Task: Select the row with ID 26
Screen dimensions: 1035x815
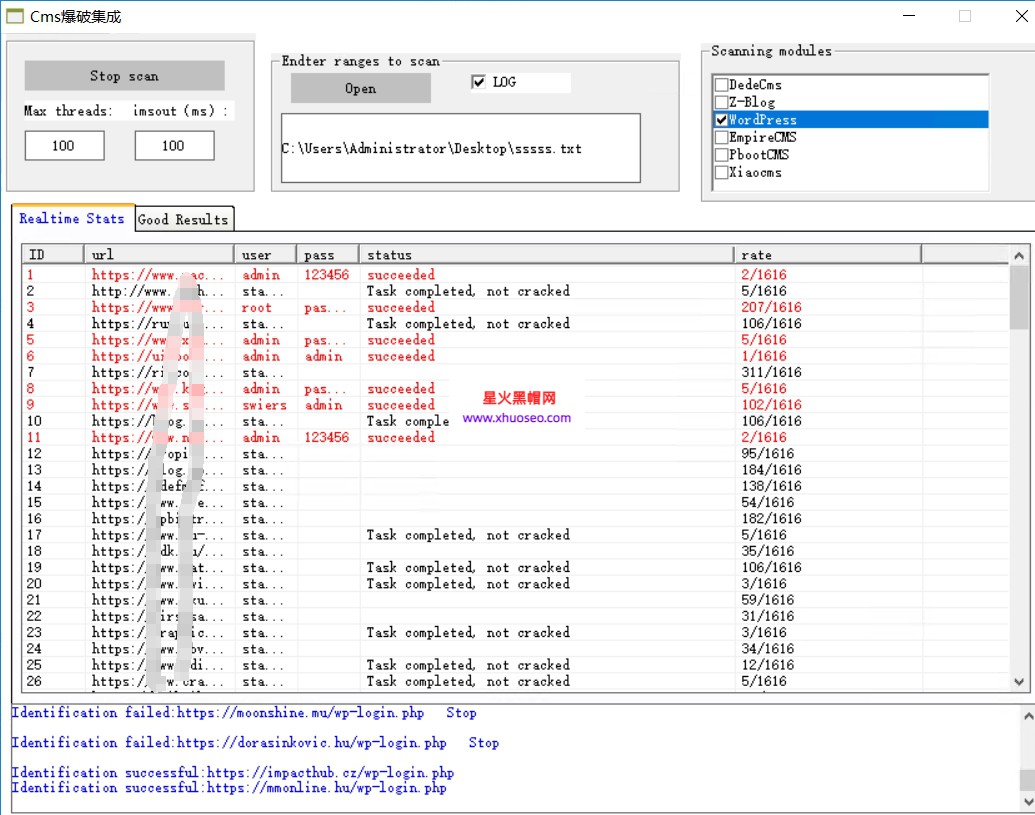Action: click(515, 681)
